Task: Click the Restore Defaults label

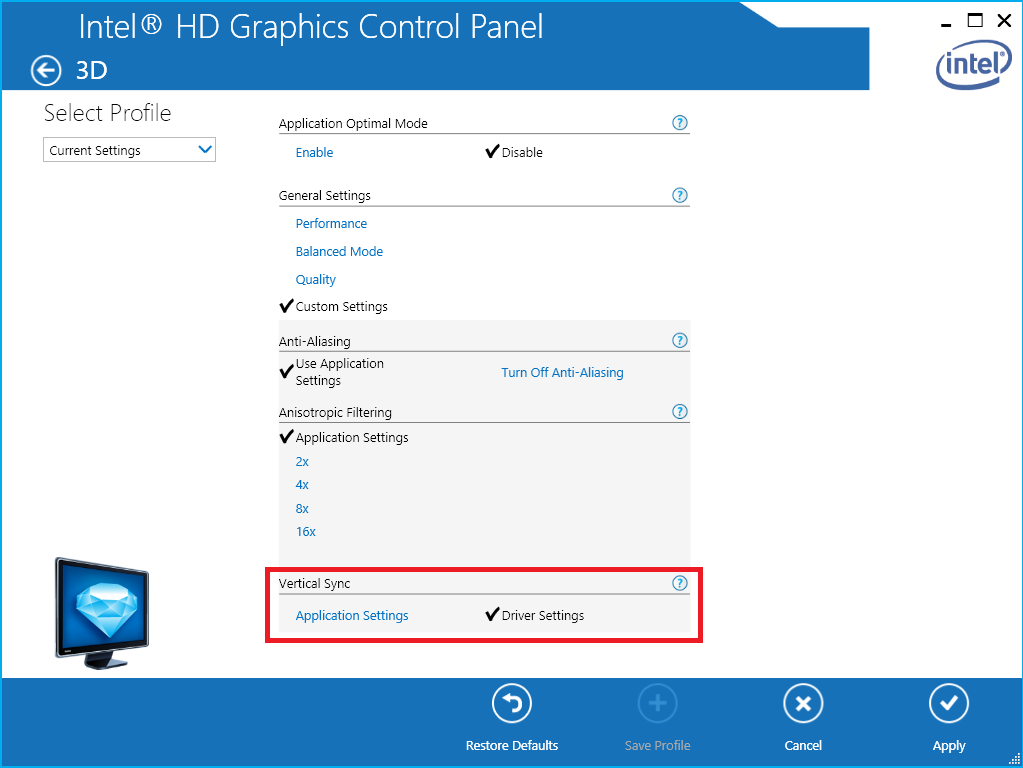Action: 512,745
